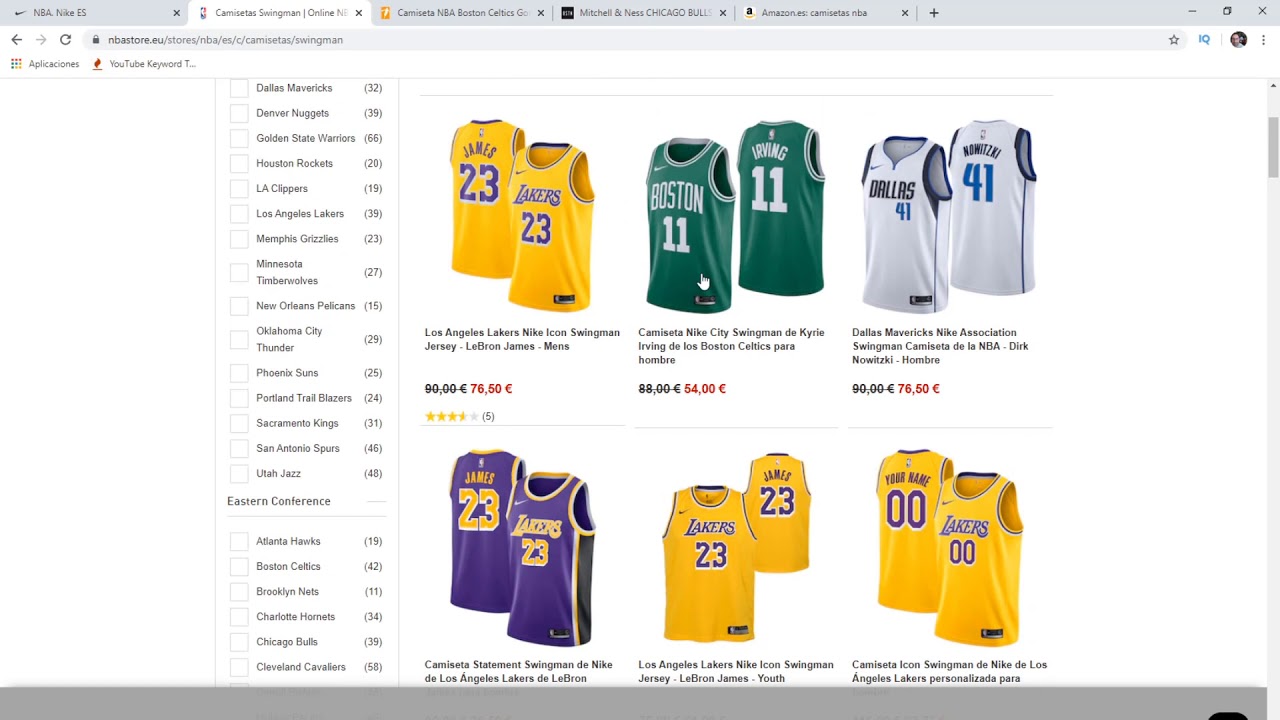Image resolution: width=1280 pixels, height=720 pixels.
Task: Click the 54,00 € Celtics sale price
Action: (x=705, y=389)
